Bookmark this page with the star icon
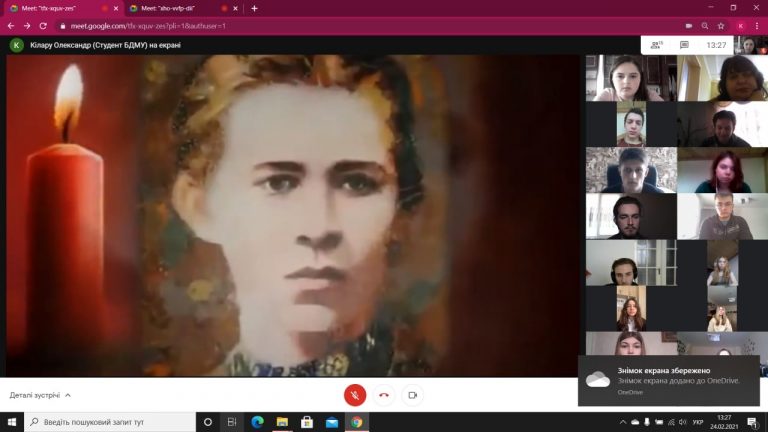The image size is (768, 432). (721, 26)
